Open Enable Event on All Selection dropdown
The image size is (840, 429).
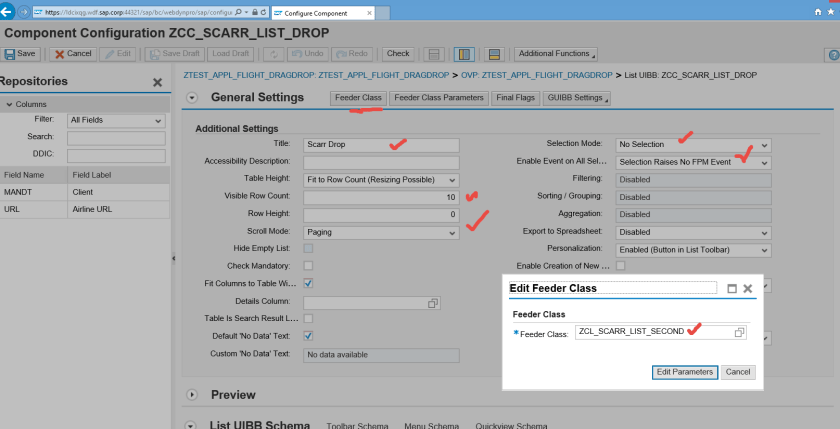[693, 162]
